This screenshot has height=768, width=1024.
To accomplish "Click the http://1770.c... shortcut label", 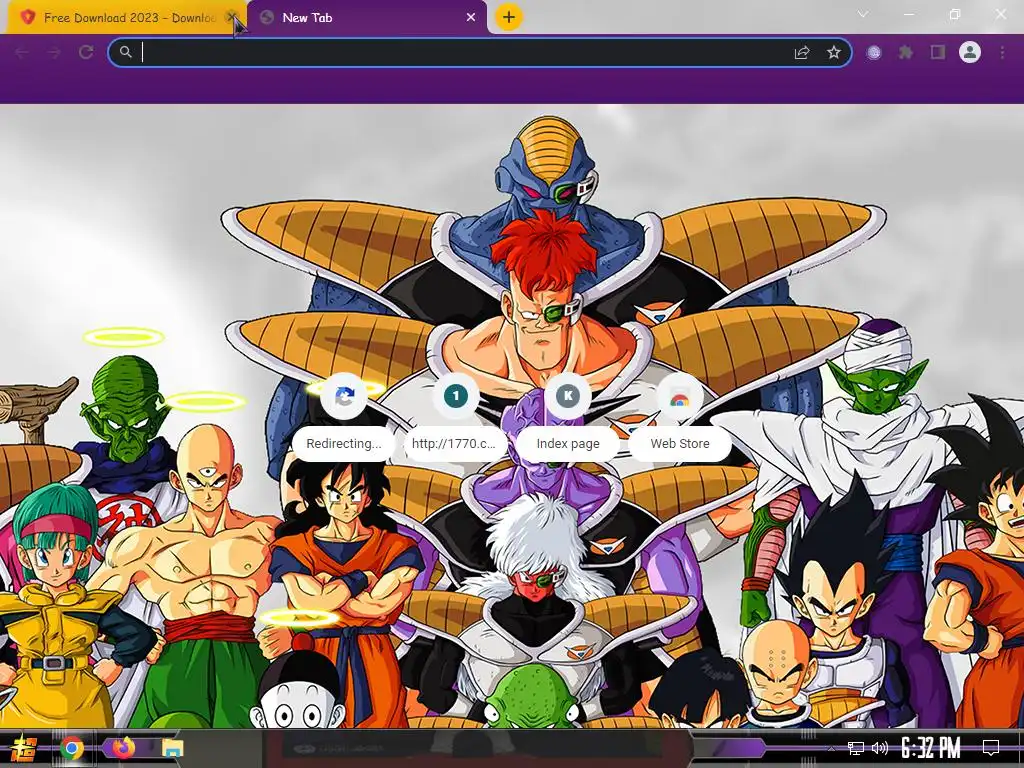I will tap(454, 443).
